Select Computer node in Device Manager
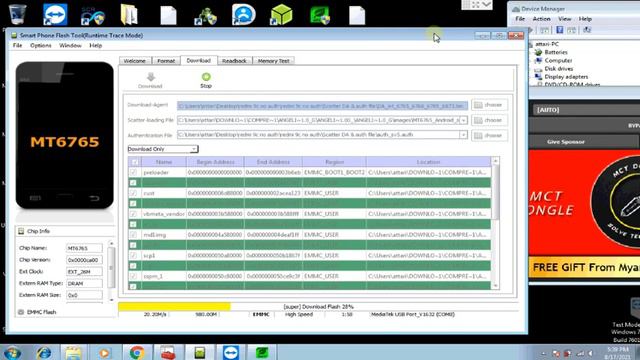 [558, 60]
